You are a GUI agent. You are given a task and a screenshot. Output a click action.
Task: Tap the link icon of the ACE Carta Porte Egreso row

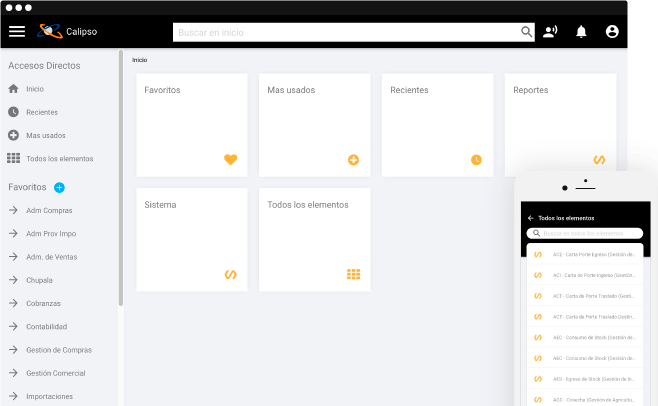(538, 254)
